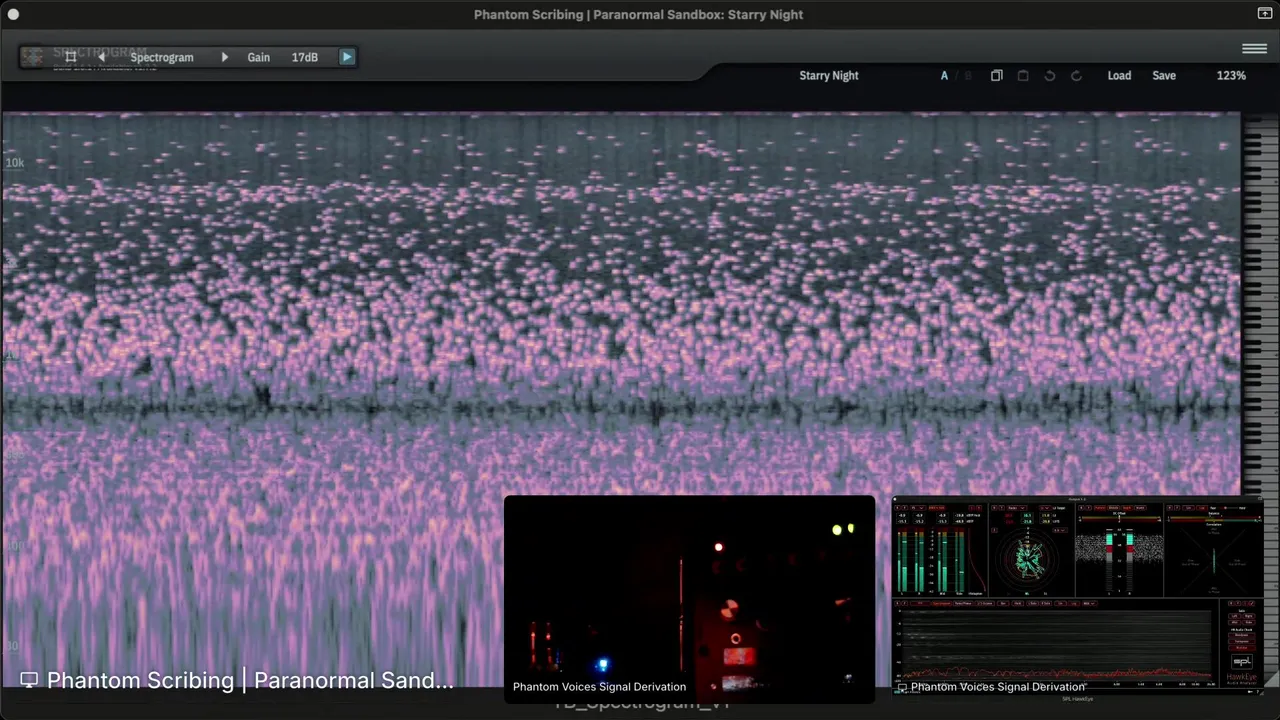Open the hamburger menu at top right
1280x720 pixels.
(1254, 49)
